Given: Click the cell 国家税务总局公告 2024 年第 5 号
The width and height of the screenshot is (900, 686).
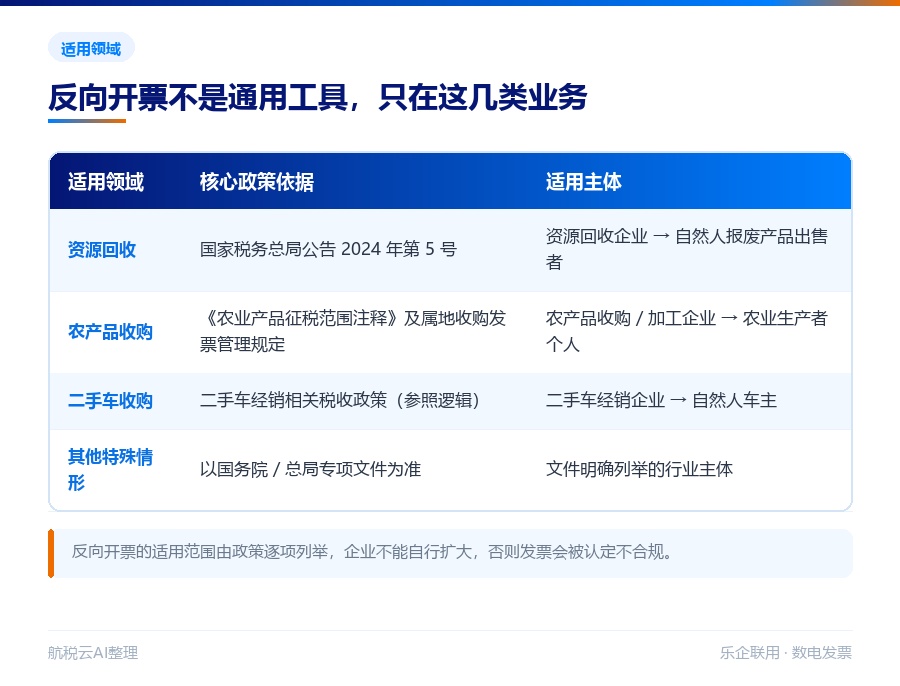Looking at the screenshot, I should point(328,249).
